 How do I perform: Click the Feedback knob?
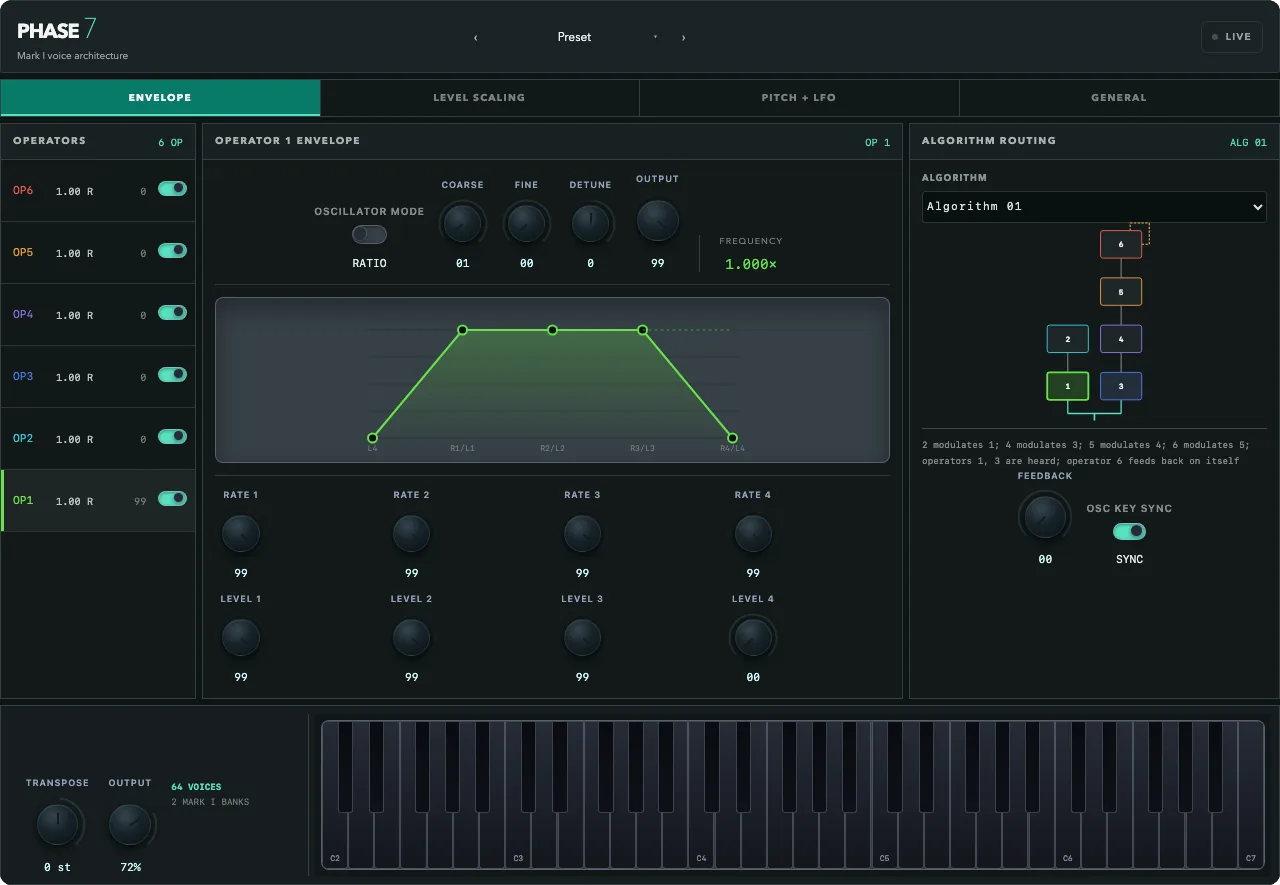coord(1045,516)
